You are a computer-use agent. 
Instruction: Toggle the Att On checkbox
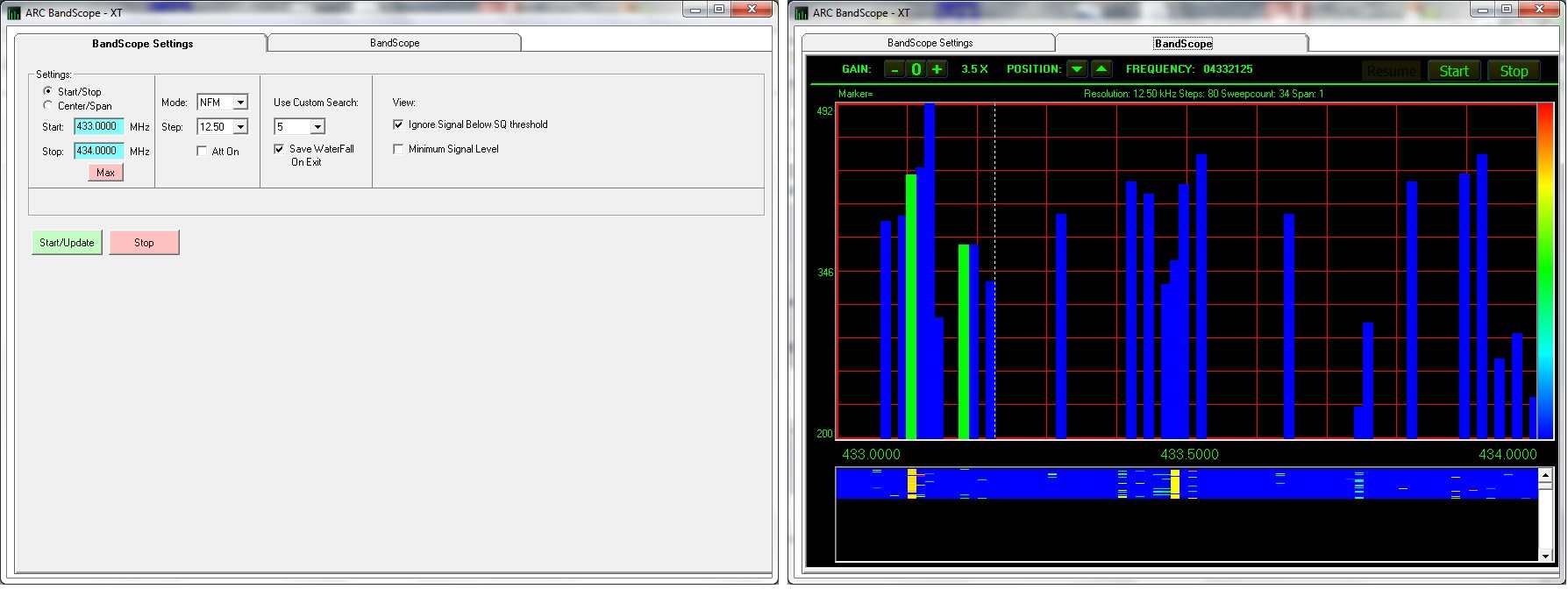(202, 152)
